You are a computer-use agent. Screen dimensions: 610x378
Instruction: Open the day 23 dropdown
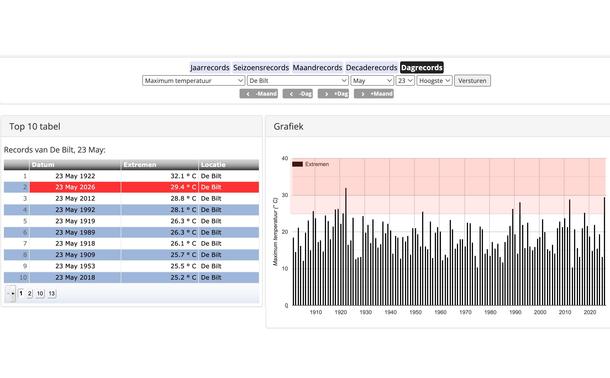pos(405,80)
